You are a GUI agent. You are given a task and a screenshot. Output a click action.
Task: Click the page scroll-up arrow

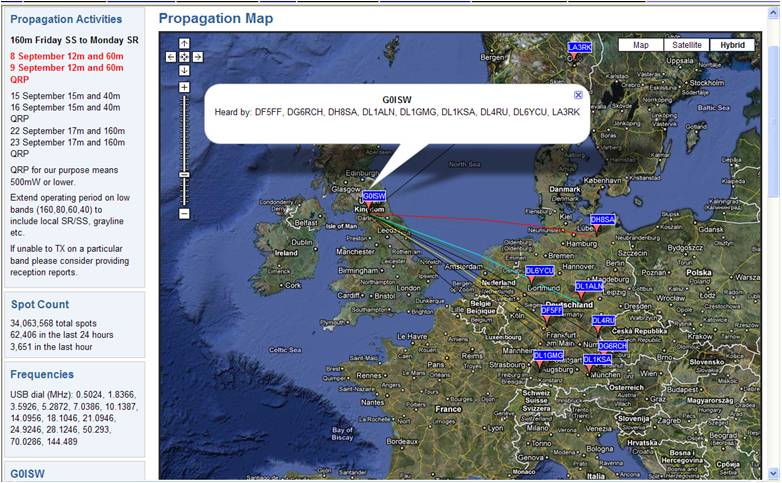pos(774,13)
